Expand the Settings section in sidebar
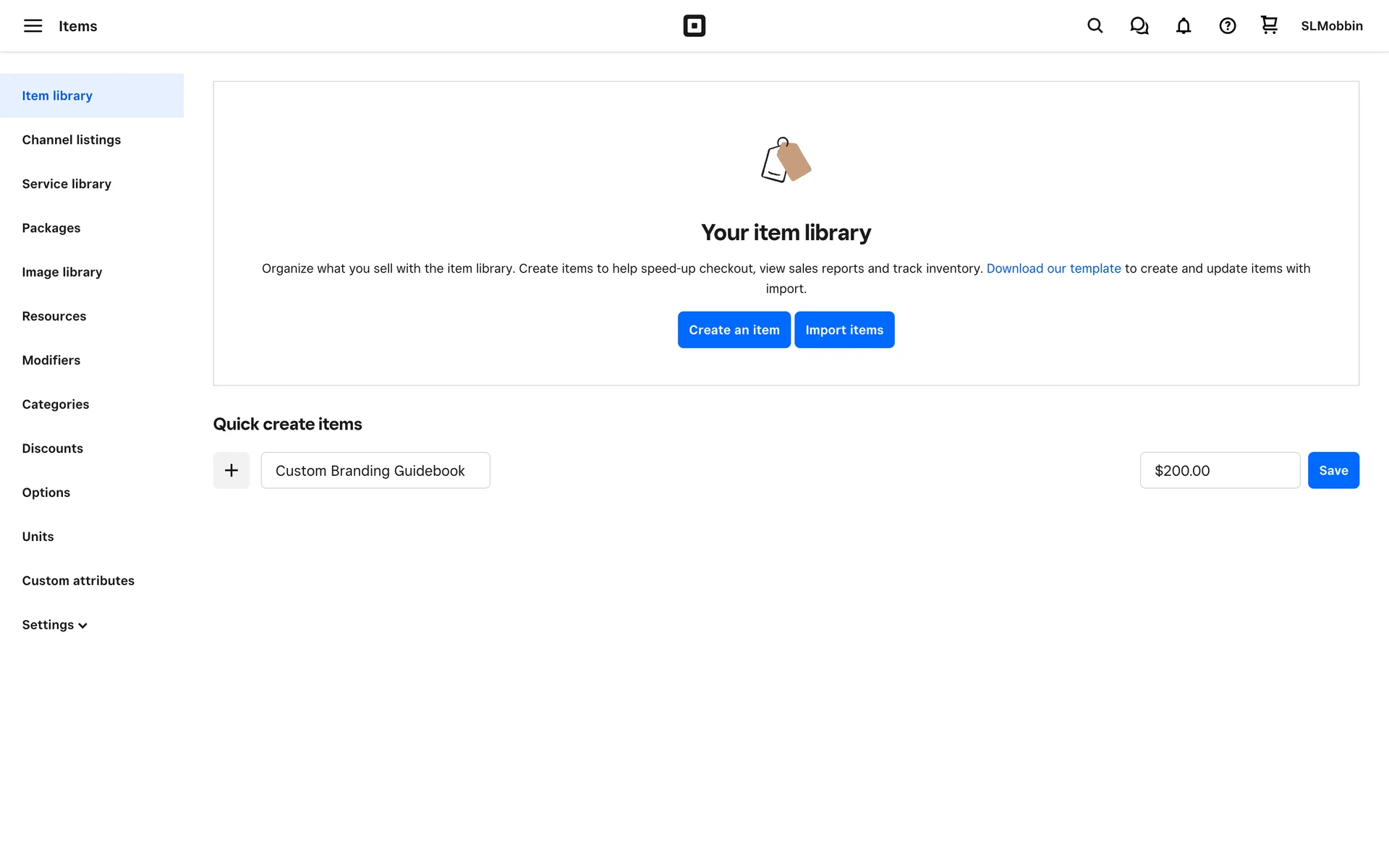Screen dimensions: 1389x868 tap(54, 625)
